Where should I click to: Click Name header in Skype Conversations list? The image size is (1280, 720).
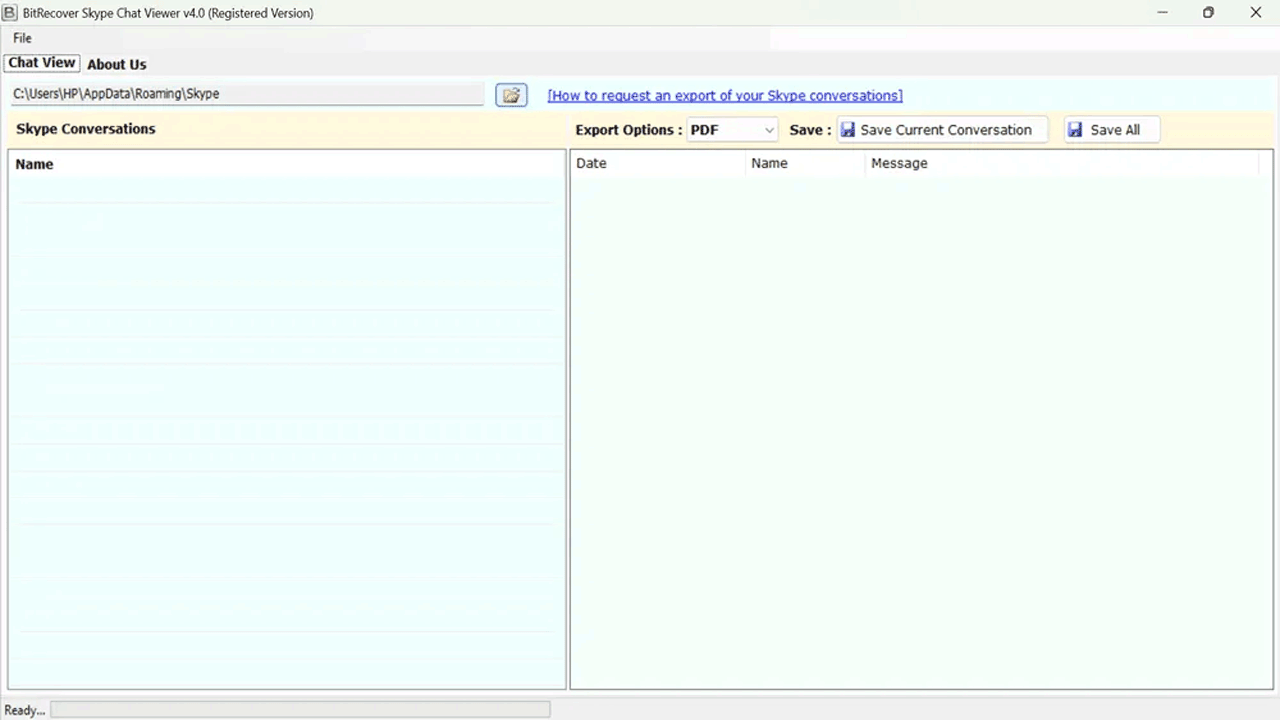[x=287, y=164]
